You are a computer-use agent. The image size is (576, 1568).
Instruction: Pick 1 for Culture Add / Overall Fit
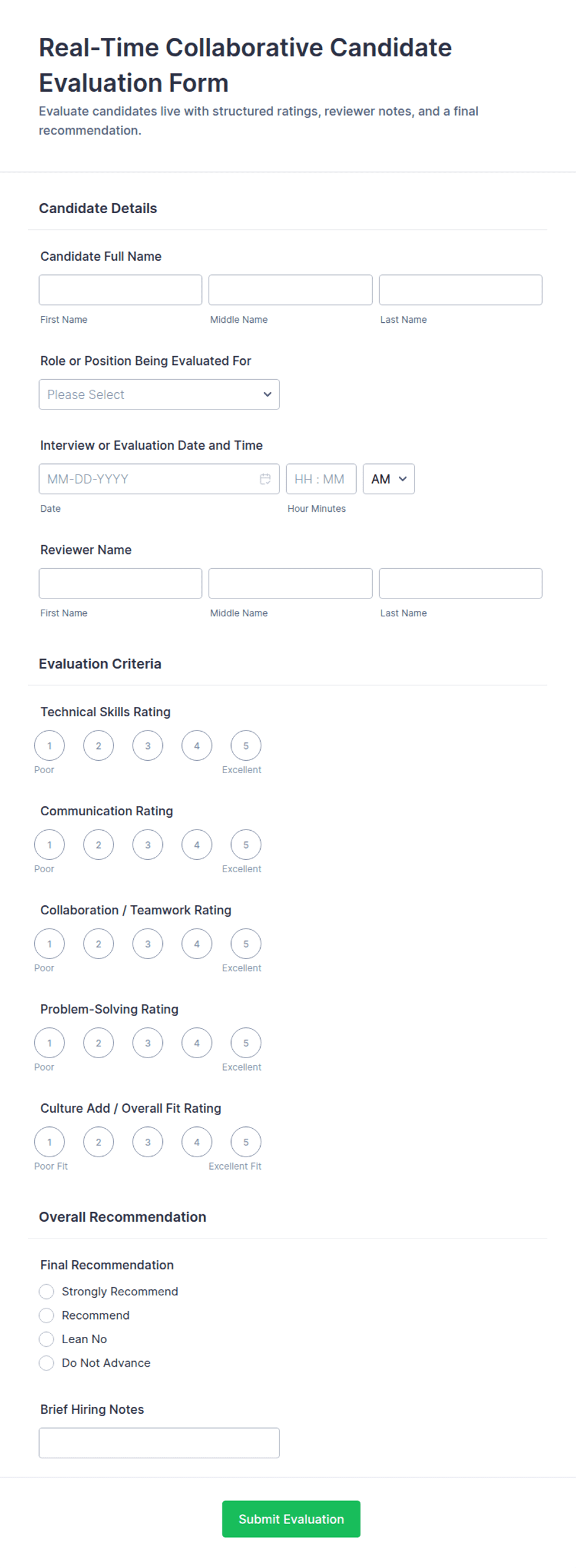tap(50, 1142)
